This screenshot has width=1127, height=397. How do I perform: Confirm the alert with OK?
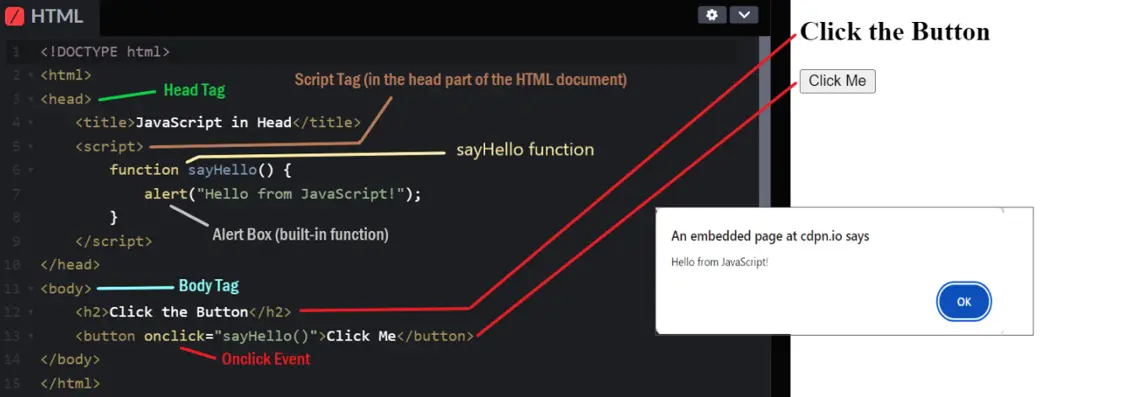coord(964,302)
